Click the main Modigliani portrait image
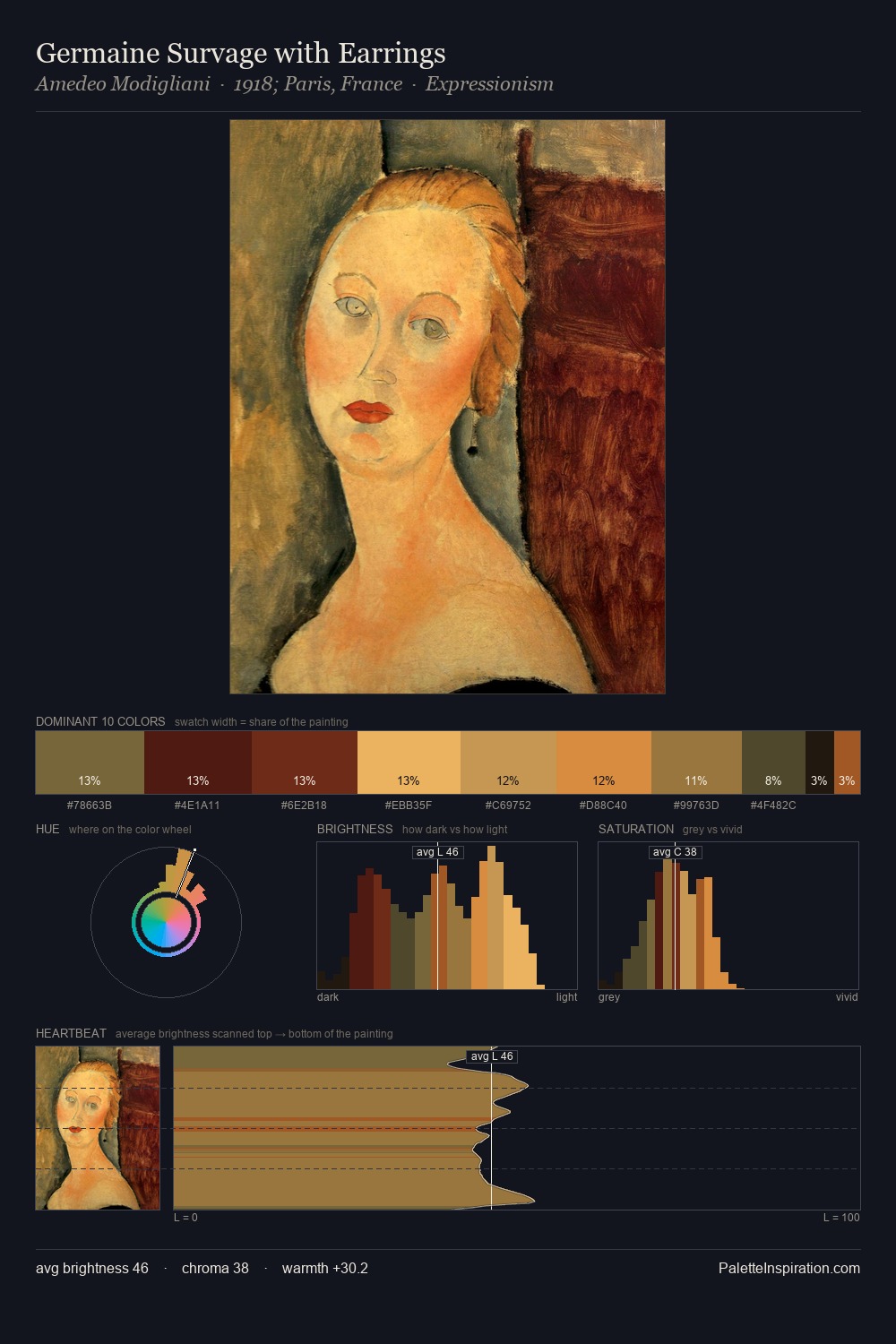The image size is (896, 1344). pyautogui.click(x=447, y=407)
